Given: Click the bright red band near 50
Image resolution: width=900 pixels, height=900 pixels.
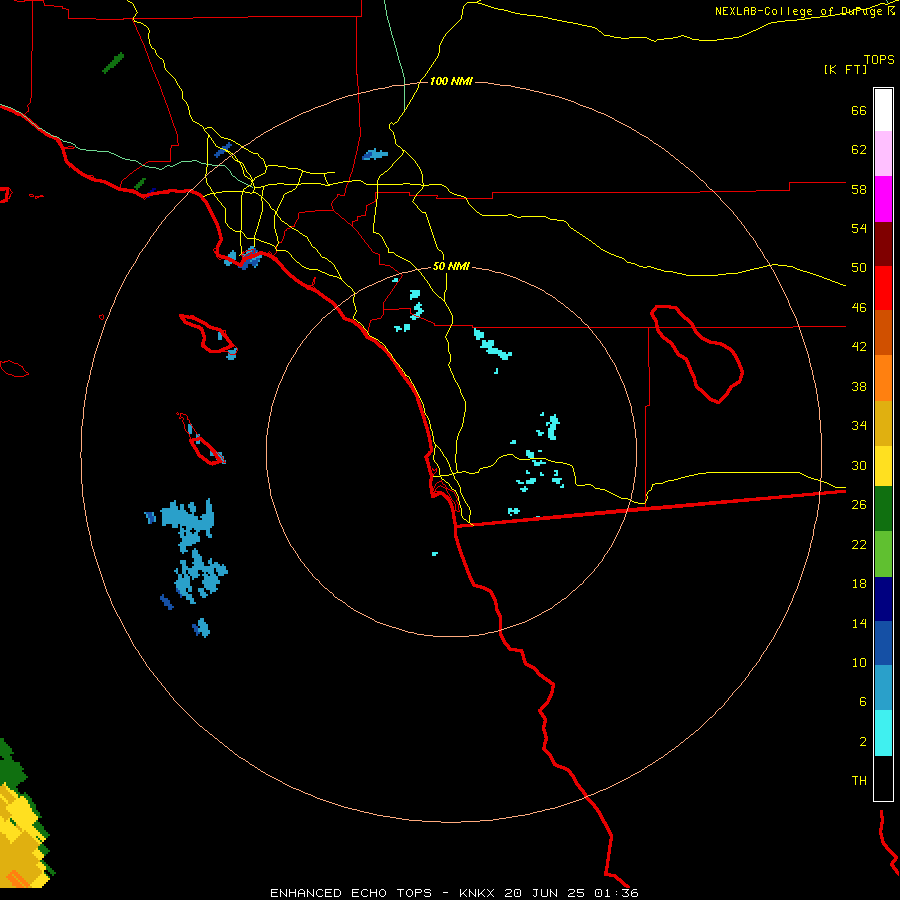Looking at the screenshot, I should [883, 288].
